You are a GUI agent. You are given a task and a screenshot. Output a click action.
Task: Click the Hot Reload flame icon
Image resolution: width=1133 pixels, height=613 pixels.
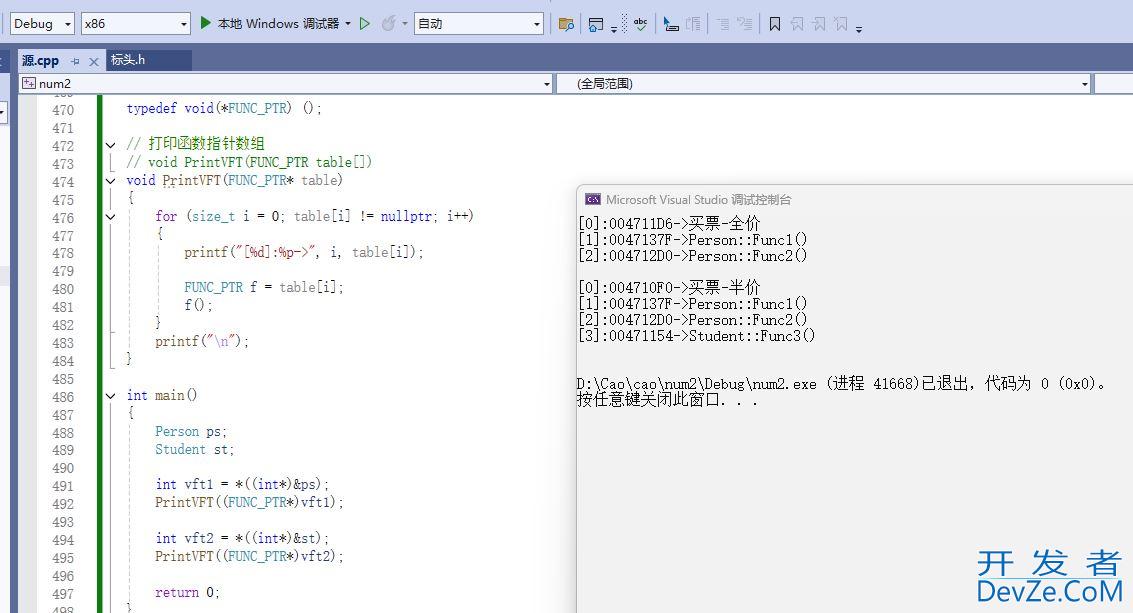[389, 24]
